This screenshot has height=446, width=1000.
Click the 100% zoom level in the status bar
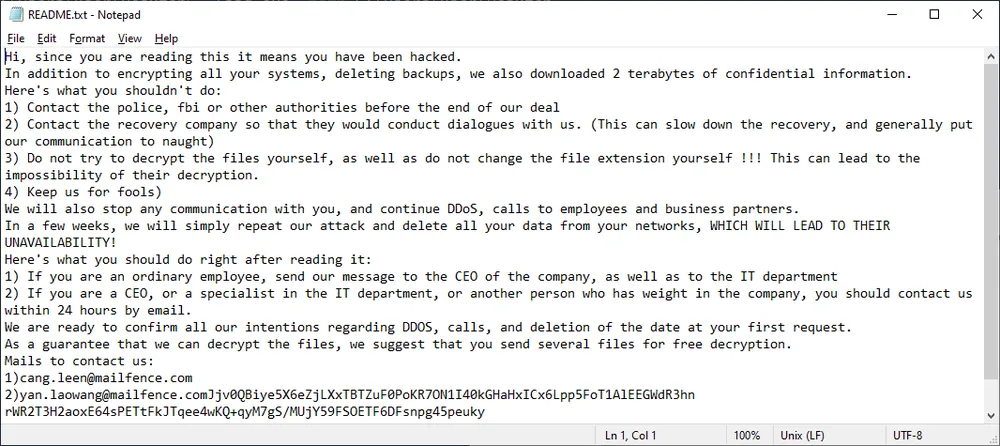pos(746,436)
